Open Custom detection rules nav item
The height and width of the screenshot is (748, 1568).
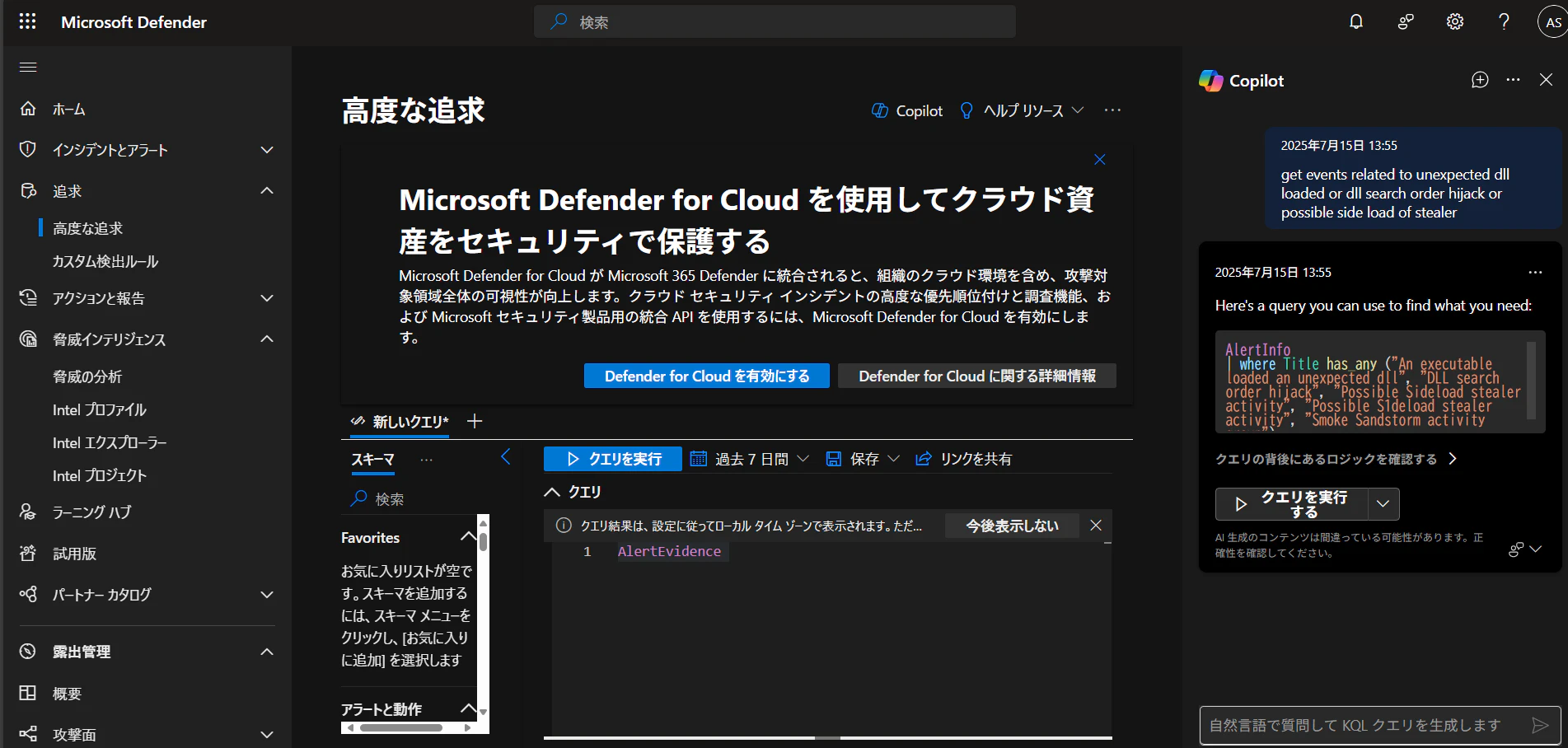click(x=105, y=261)
